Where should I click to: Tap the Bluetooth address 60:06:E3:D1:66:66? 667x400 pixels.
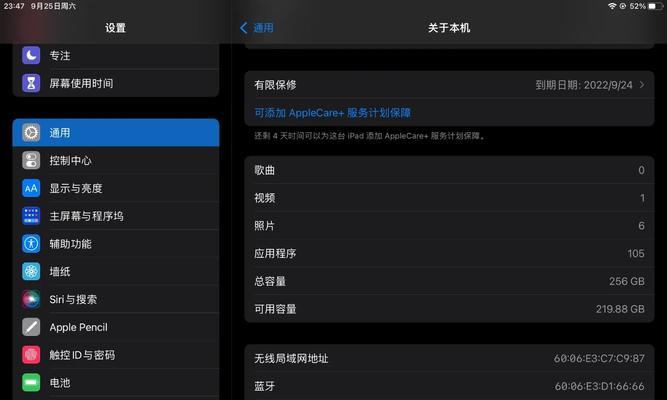(x=599, y=386)
